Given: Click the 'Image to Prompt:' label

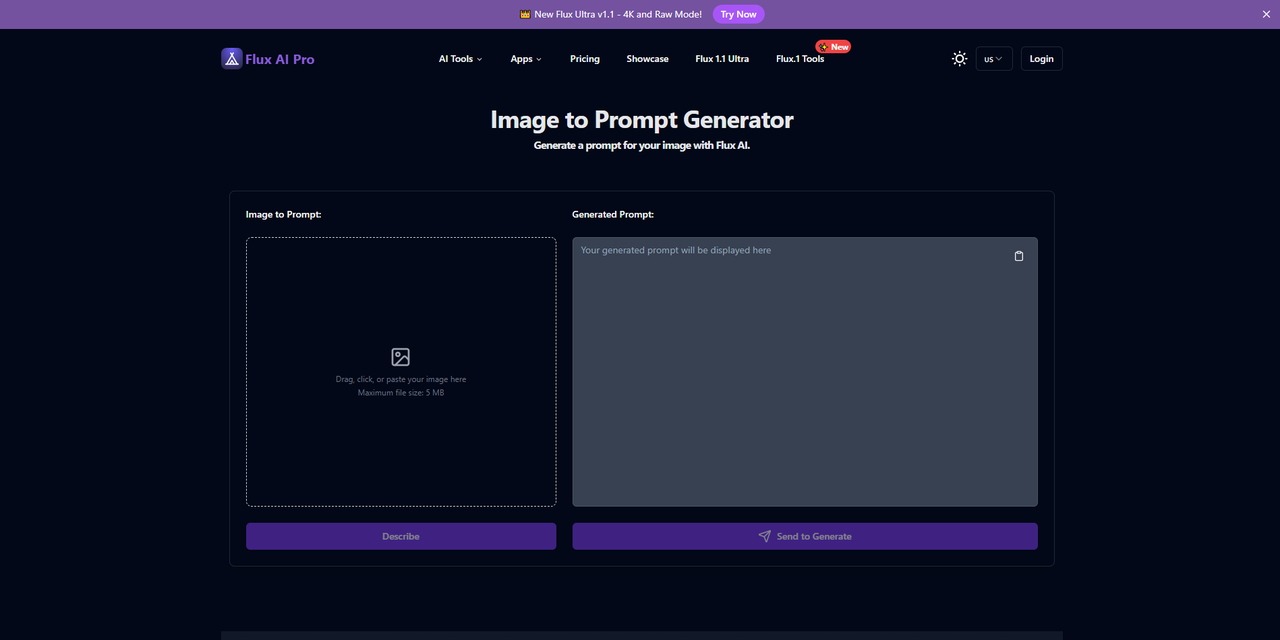Looking at the screenshot, I should pyautogui.click(x=283, y=215).
